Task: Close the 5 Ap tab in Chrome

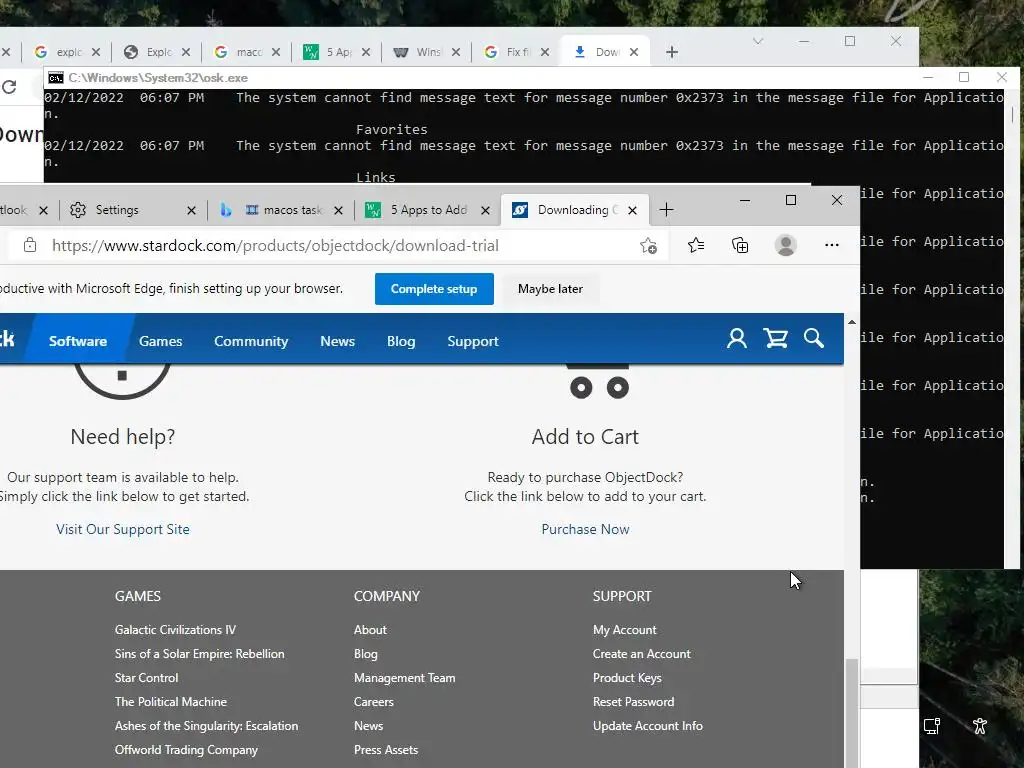Action: coord(366,52)
